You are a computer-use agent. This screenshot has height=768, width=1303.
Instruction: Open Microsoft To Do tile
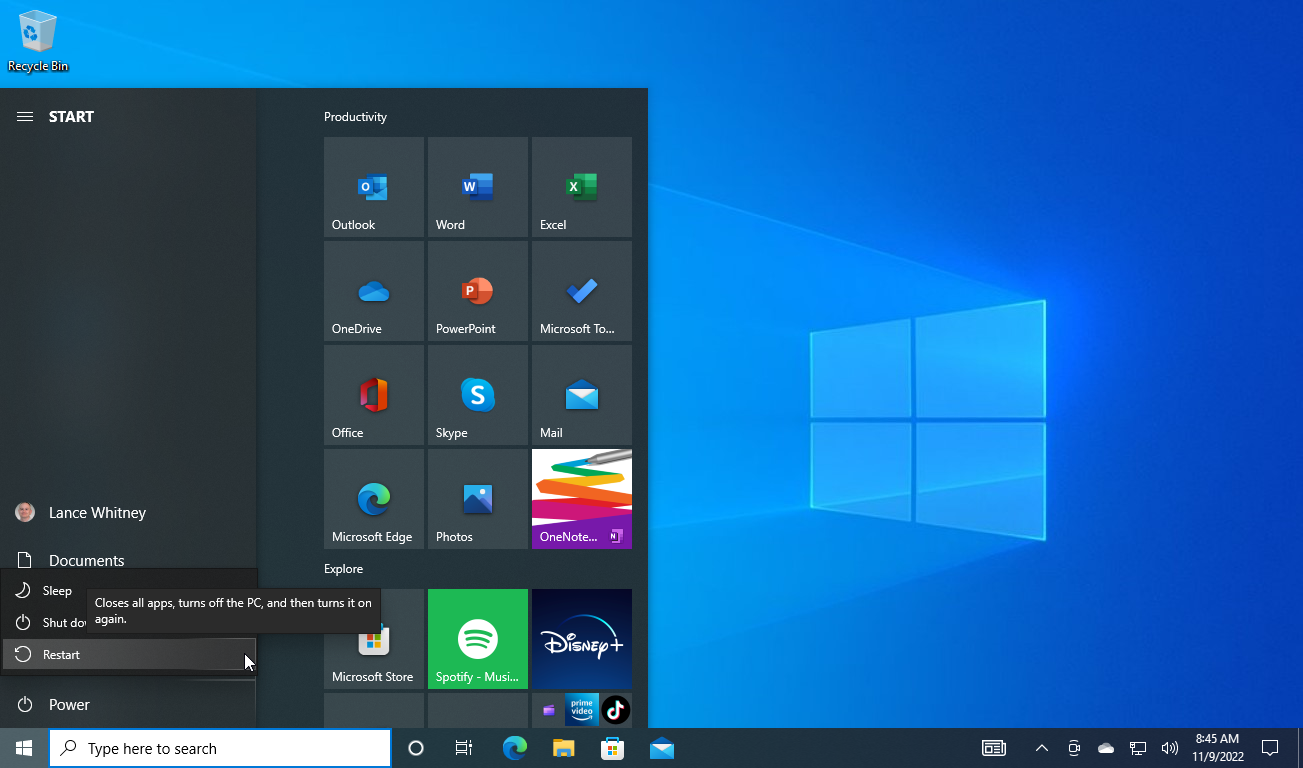pyautogui.click(x=581, y=291)
